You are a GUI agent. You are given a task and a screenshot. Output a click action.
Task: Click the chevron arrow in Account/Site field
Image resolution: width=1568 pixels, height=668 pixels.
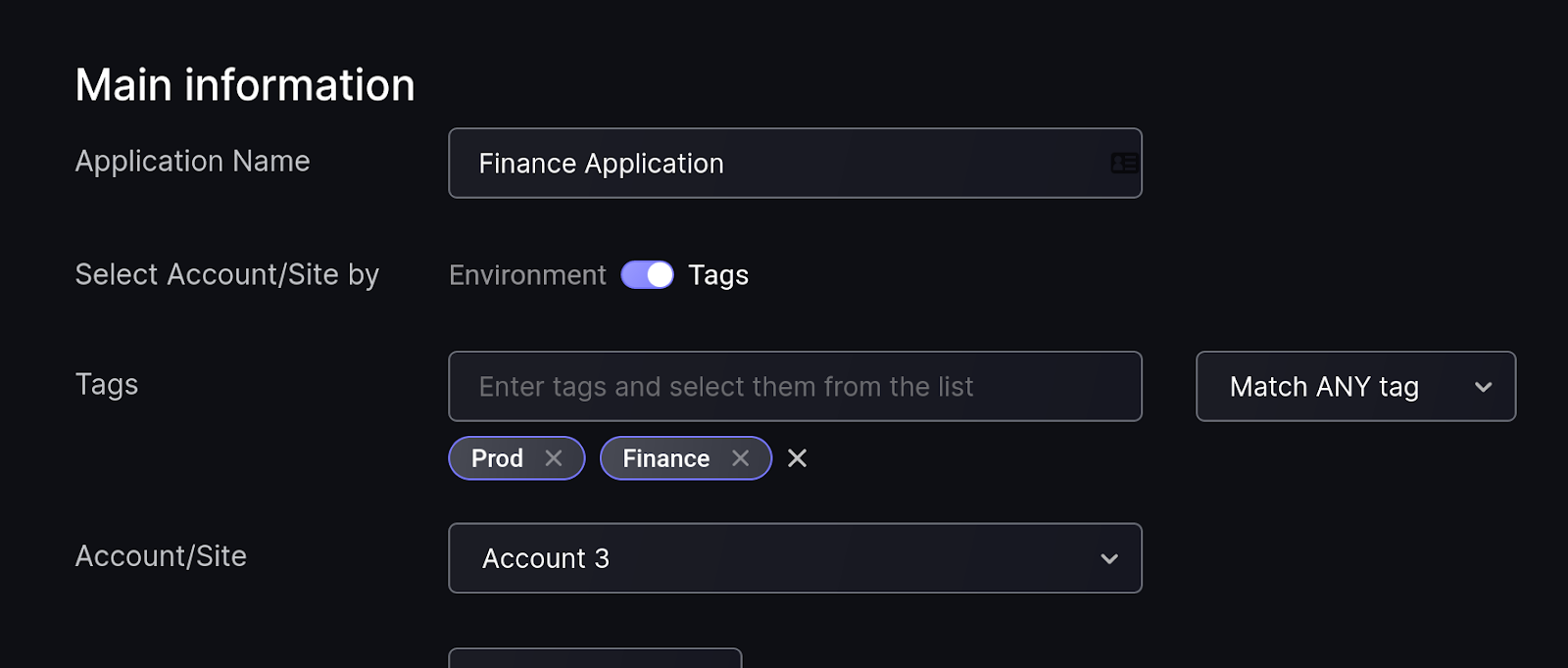click(1109, 559)
